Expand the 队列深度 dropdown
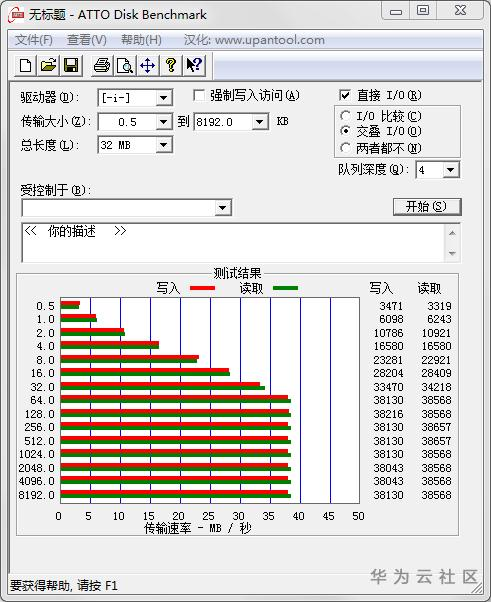 pyautogui.click(x=451, y=170)
